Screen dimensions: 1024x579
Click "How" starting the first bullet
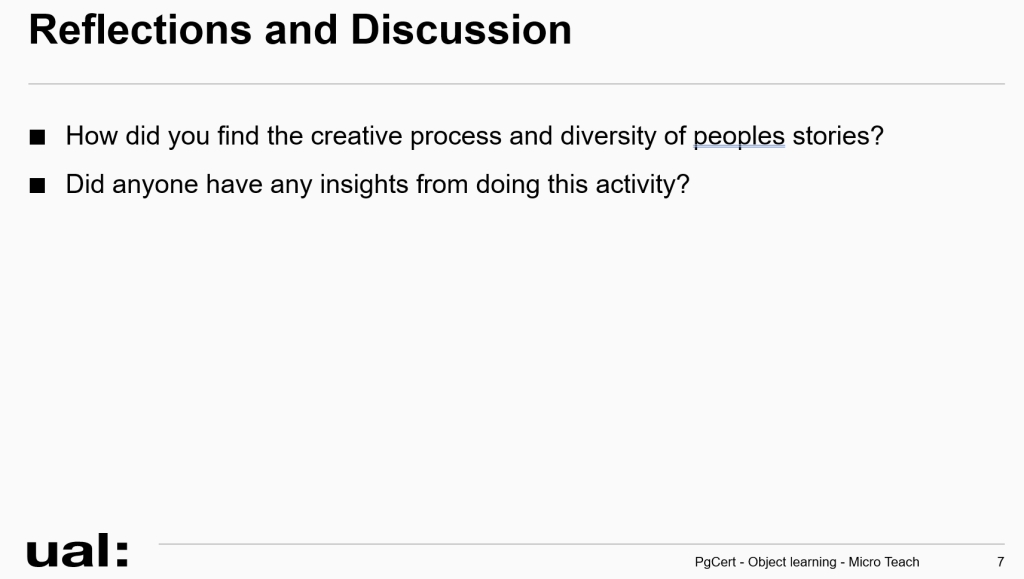(x=91, y=136)
